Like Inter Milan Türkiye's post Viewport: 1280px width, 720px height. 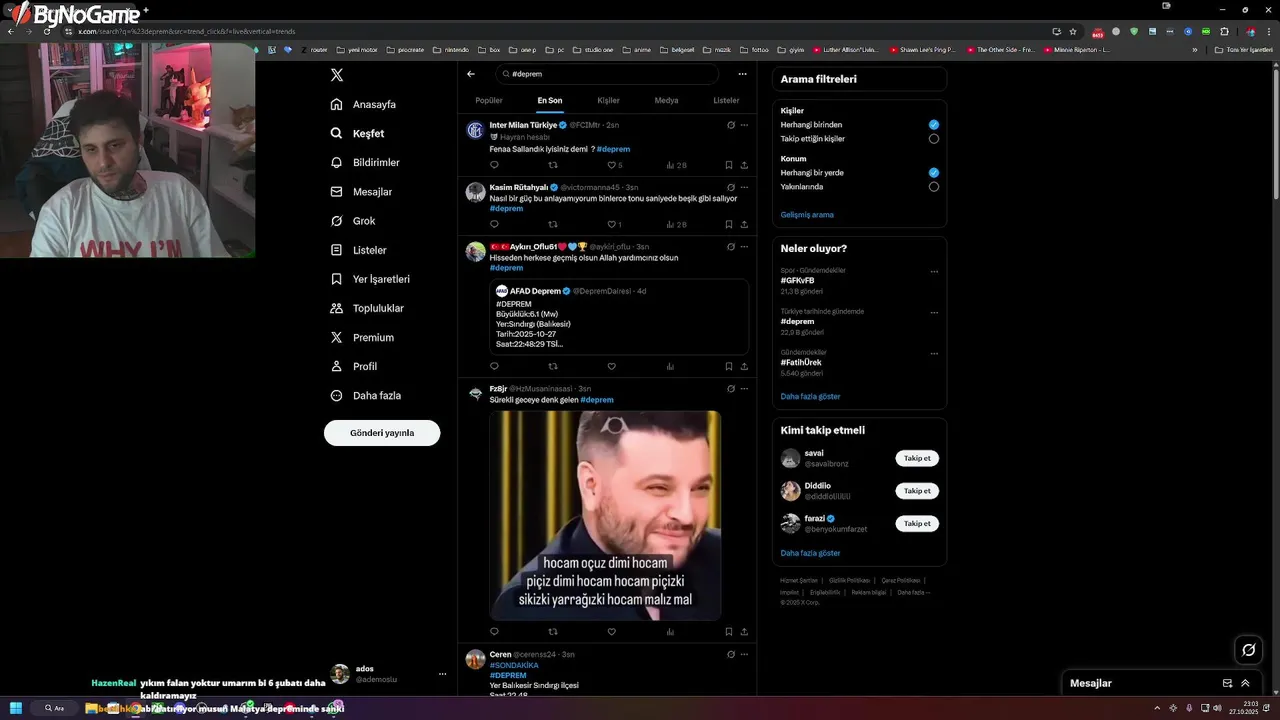[612, 165]
